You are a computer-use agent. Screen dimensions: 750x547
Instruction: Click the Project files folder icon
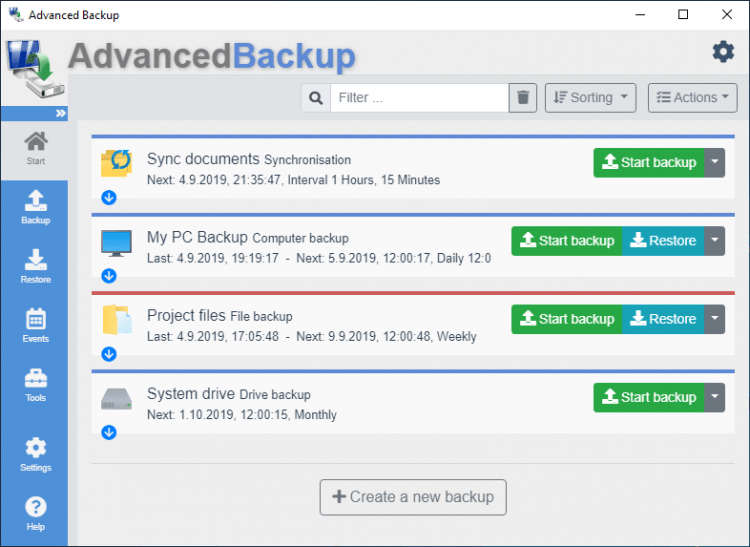point(116,319)
